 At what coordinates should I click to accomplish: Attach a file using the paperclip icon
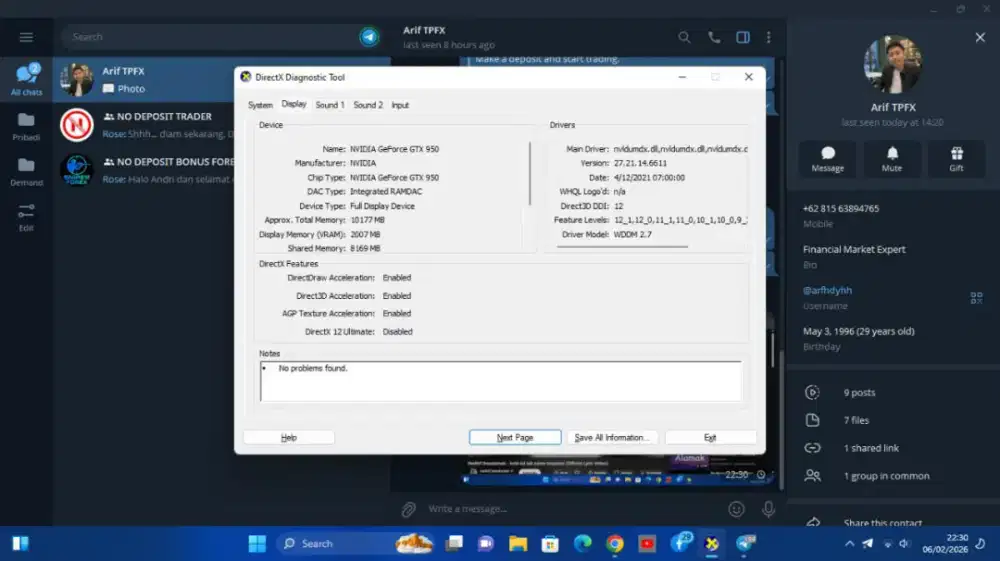pyautogui.click(x=408, y=509)
